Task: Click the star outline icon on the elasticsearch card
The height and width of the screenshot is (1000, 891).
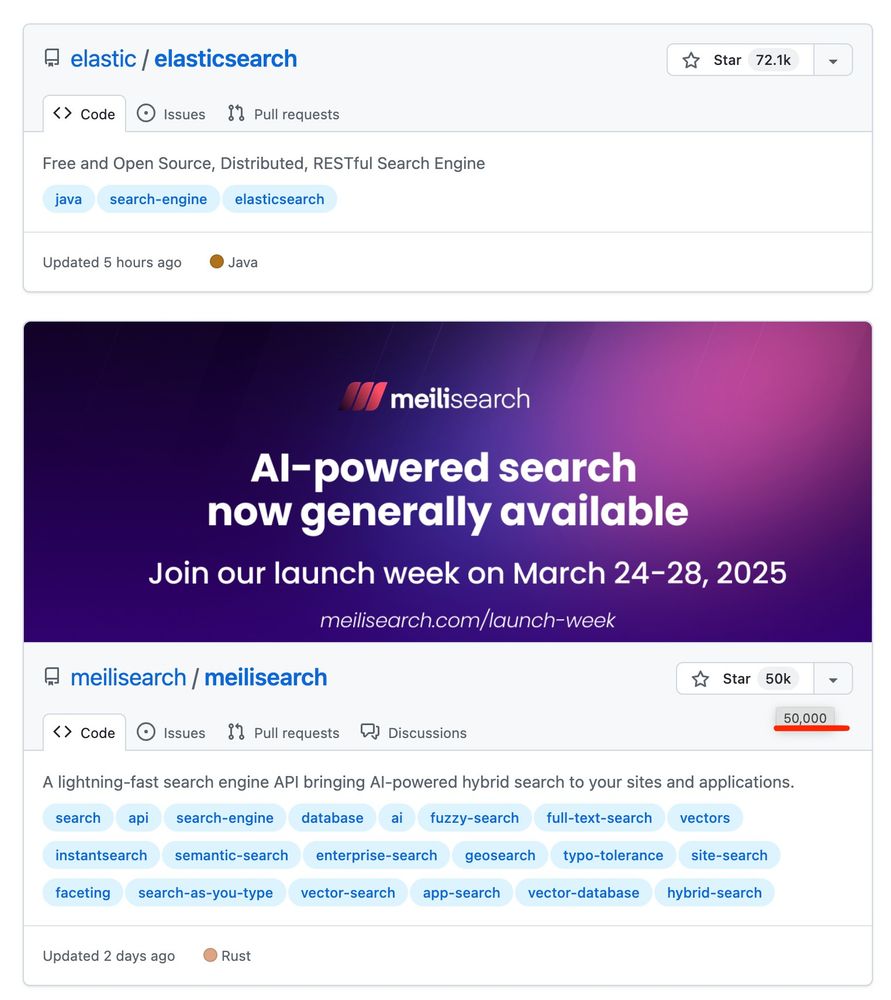Action: click(x=691, y=60)
